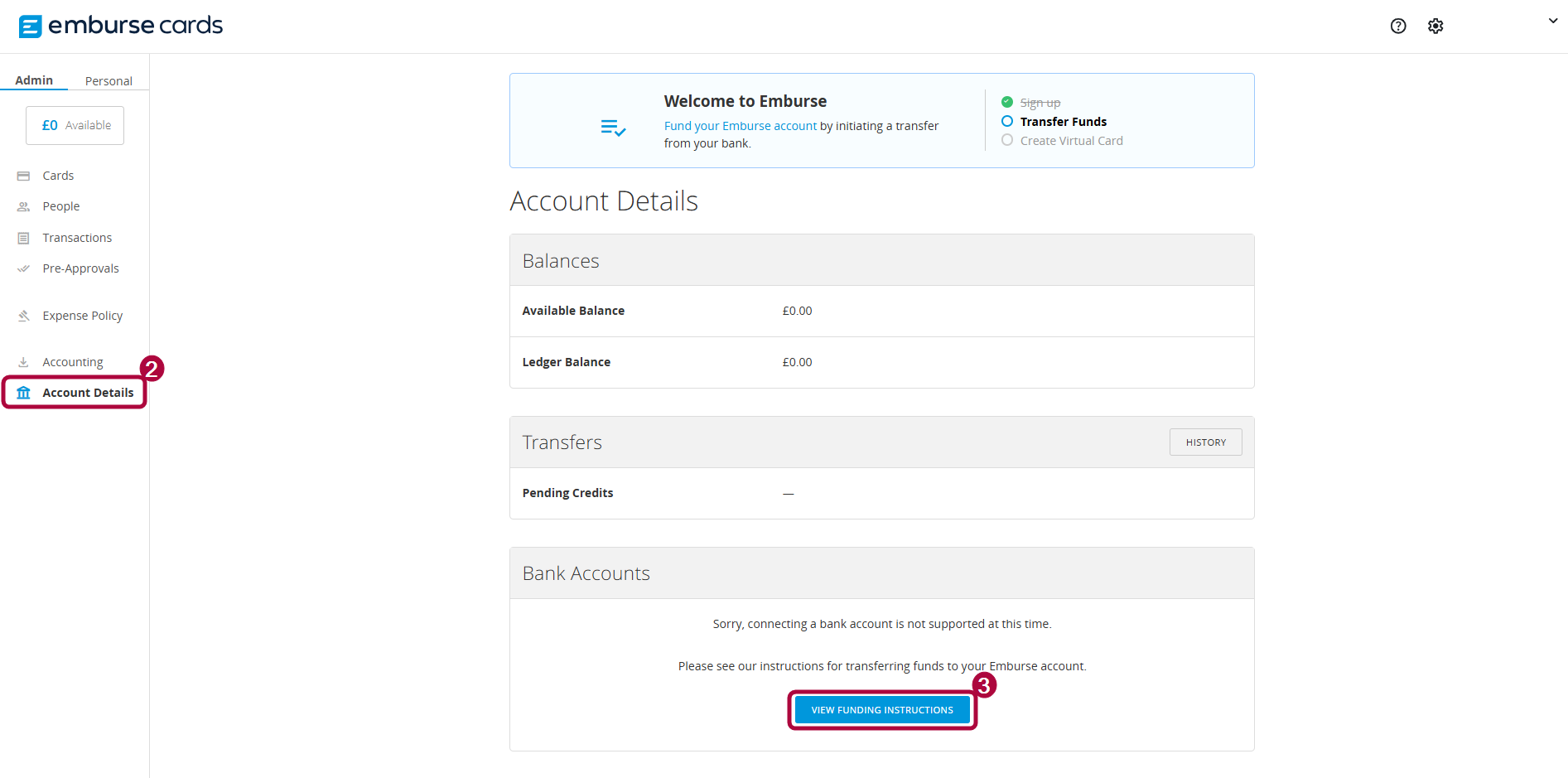
Task: Open transfer HISTORY button
Action: click(x=1206, y=442)
